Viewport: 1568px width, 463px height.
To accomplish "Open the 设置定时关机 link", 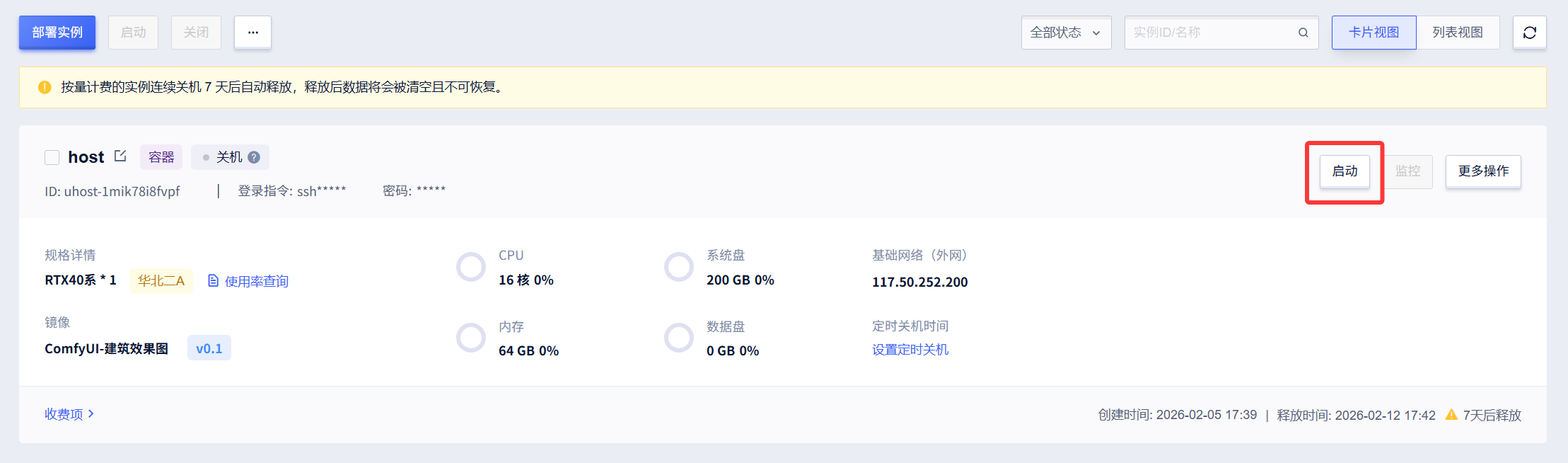I will coord(910,350).
